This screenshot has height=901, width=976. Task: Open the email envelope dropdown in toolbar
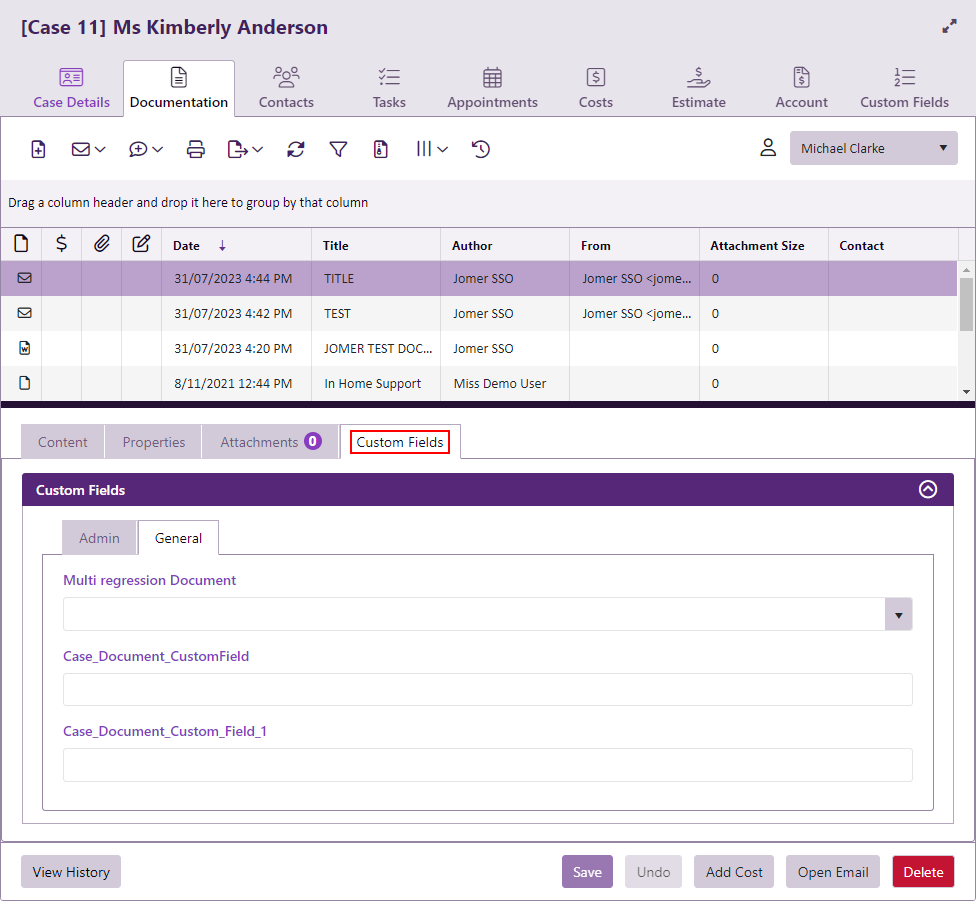tap(89, 149)
